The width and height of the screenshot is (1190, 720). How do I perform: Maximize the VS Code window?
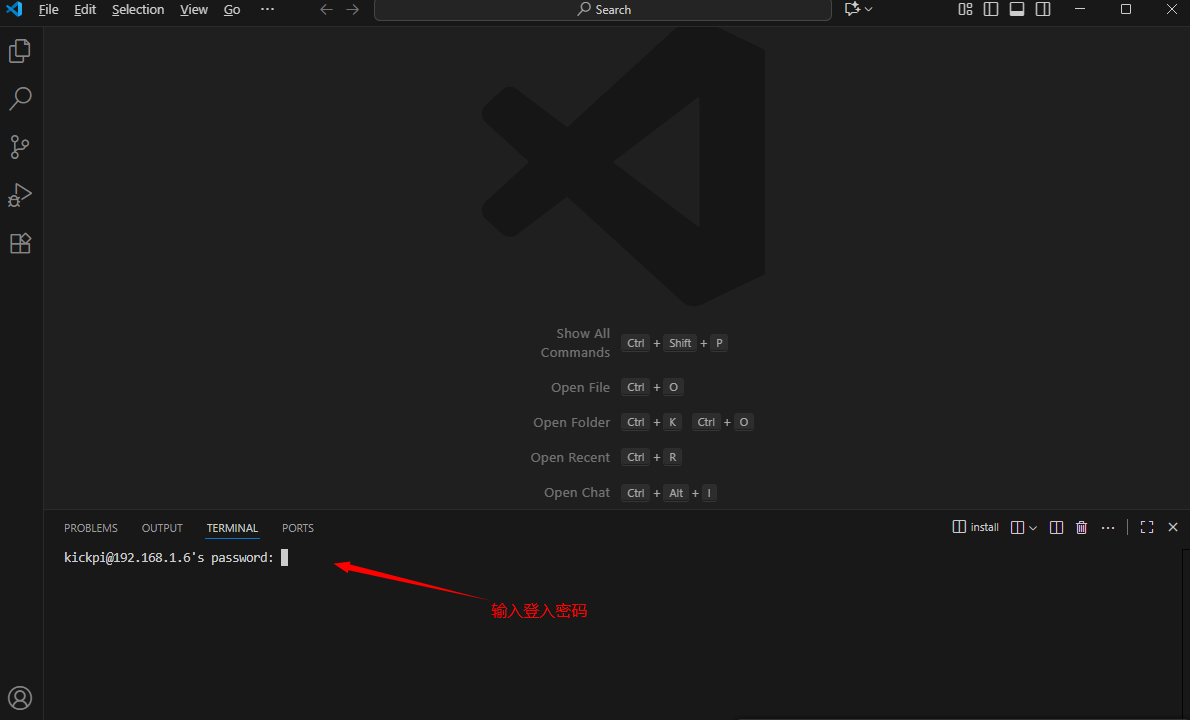tap(1125, 9)
